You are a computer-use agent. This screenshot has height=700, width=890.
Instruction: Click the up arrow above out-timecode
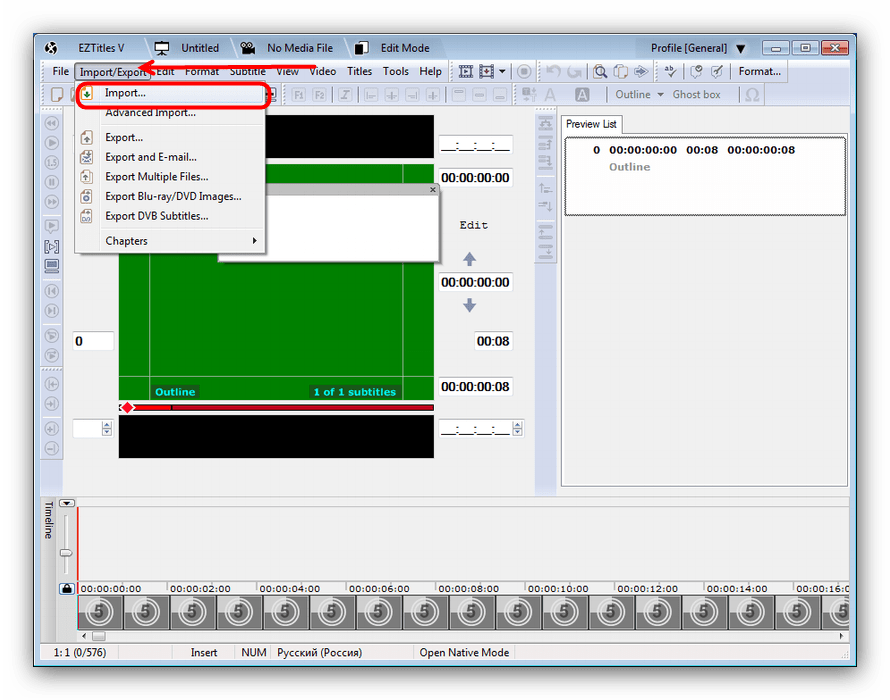[x=469, y=259]
